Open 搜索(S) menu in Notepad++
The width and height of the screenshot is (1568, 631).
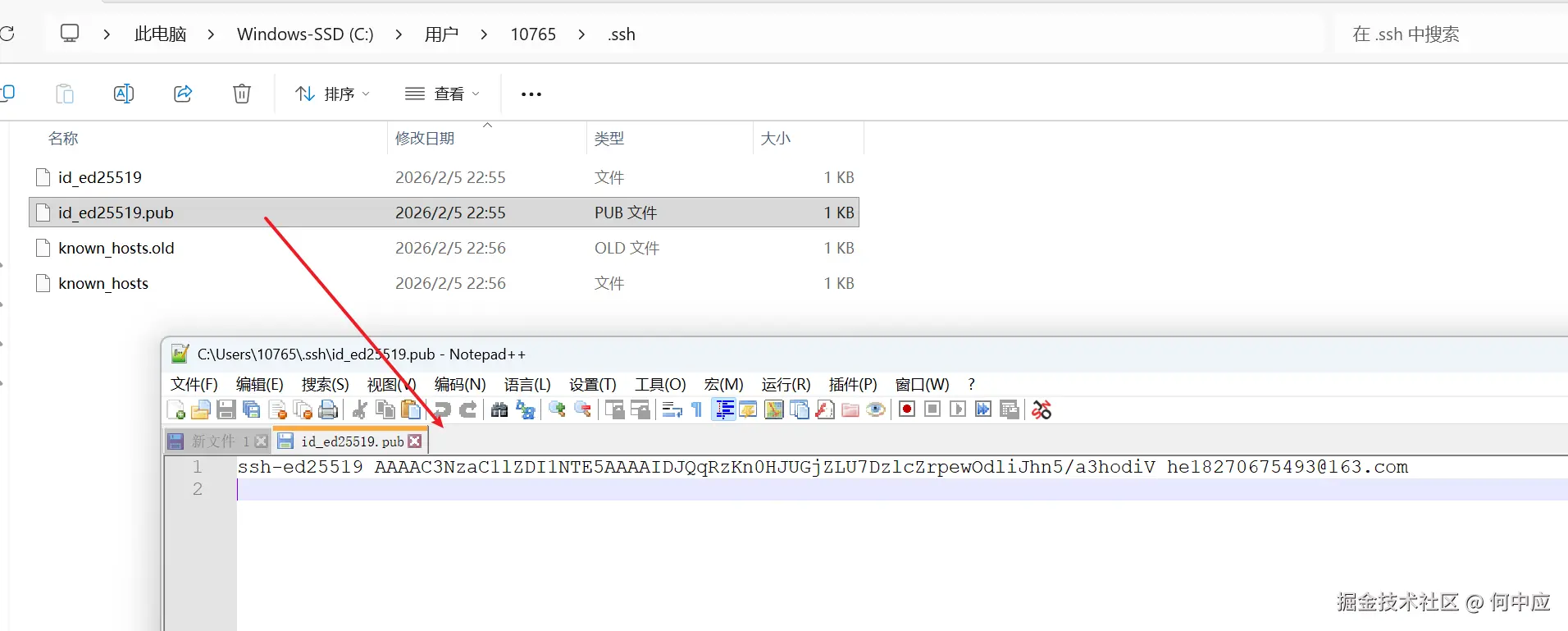click(x=326, y=384)
